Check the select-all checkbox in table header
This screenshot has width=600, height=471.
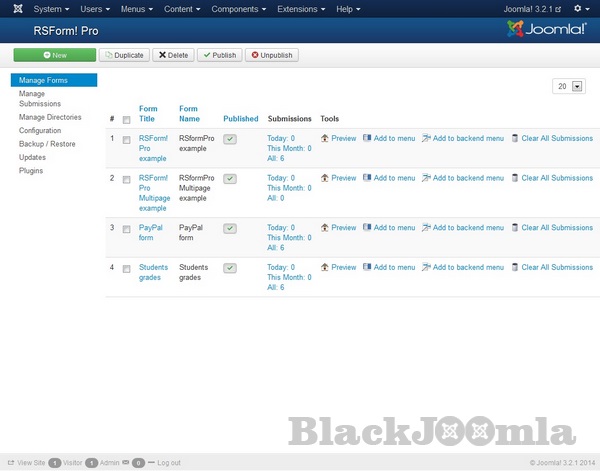click(126, 120)
